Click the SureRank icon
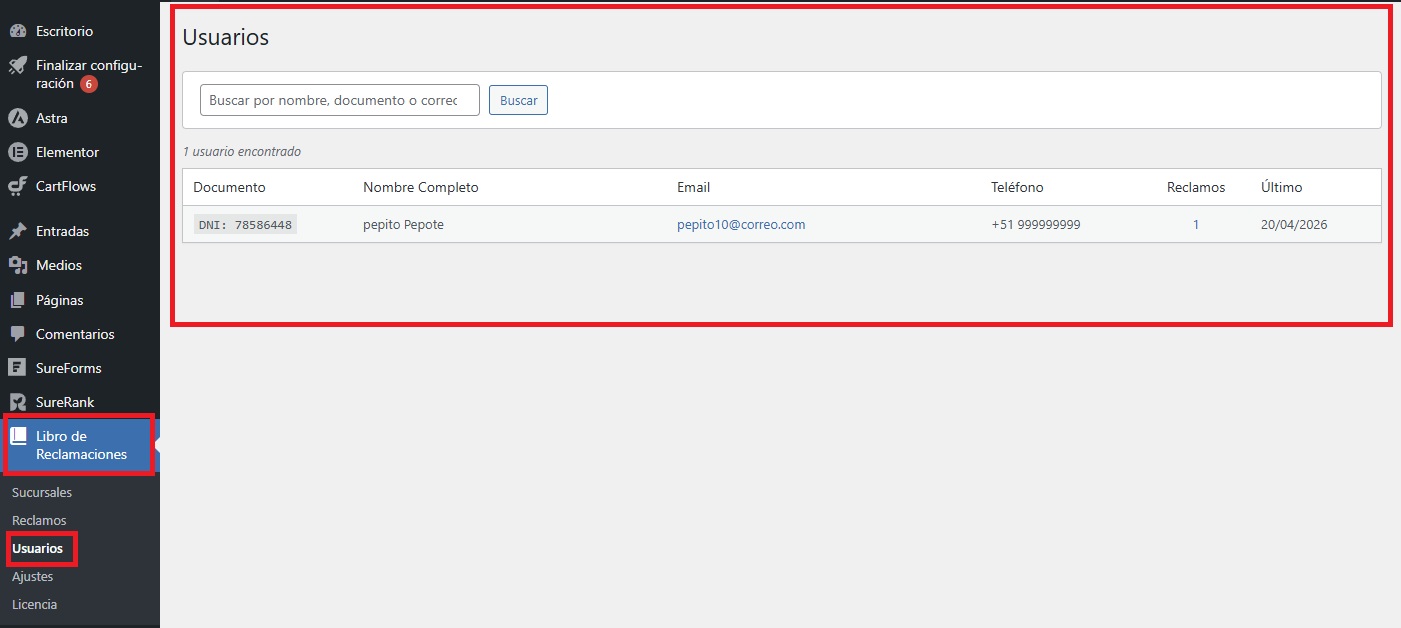The height and width of the screenshot is (628, 1401). [17, 402]
